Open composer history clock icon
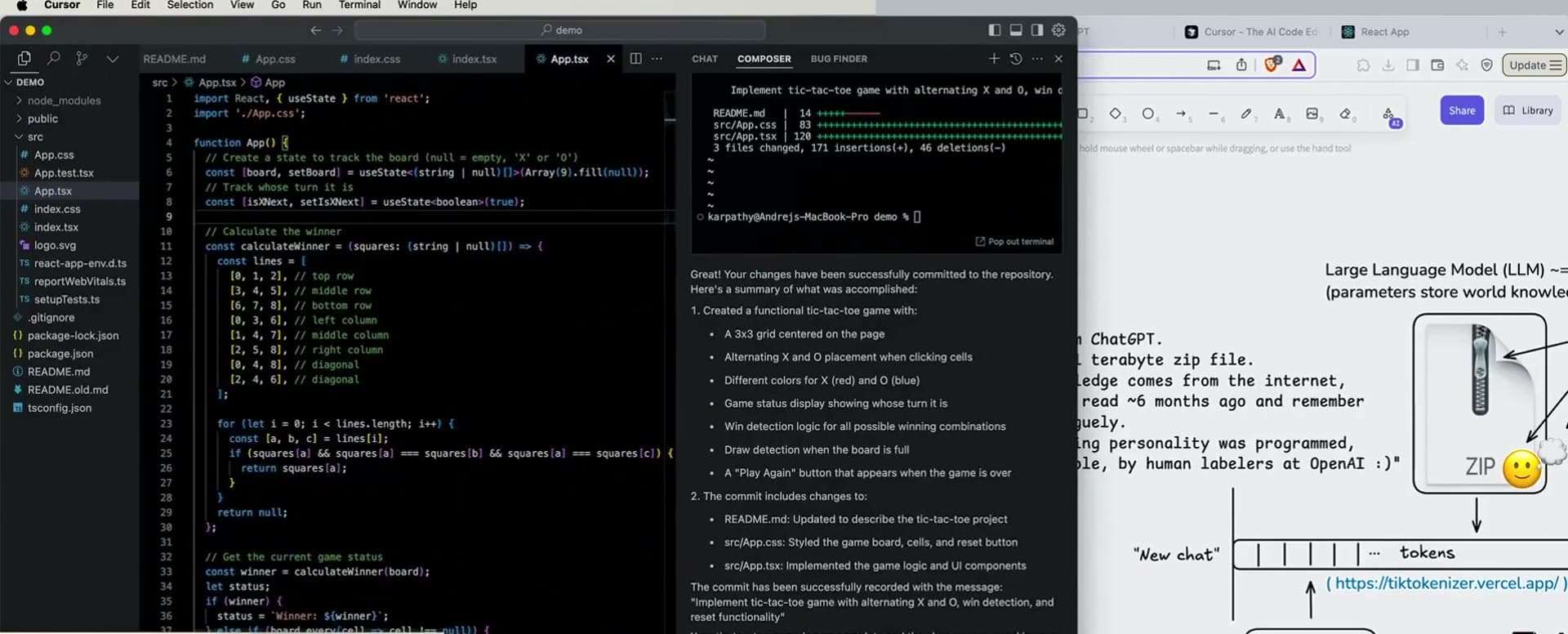The height and width of the screenshot is (634, 1568). tap(1016, 59)
